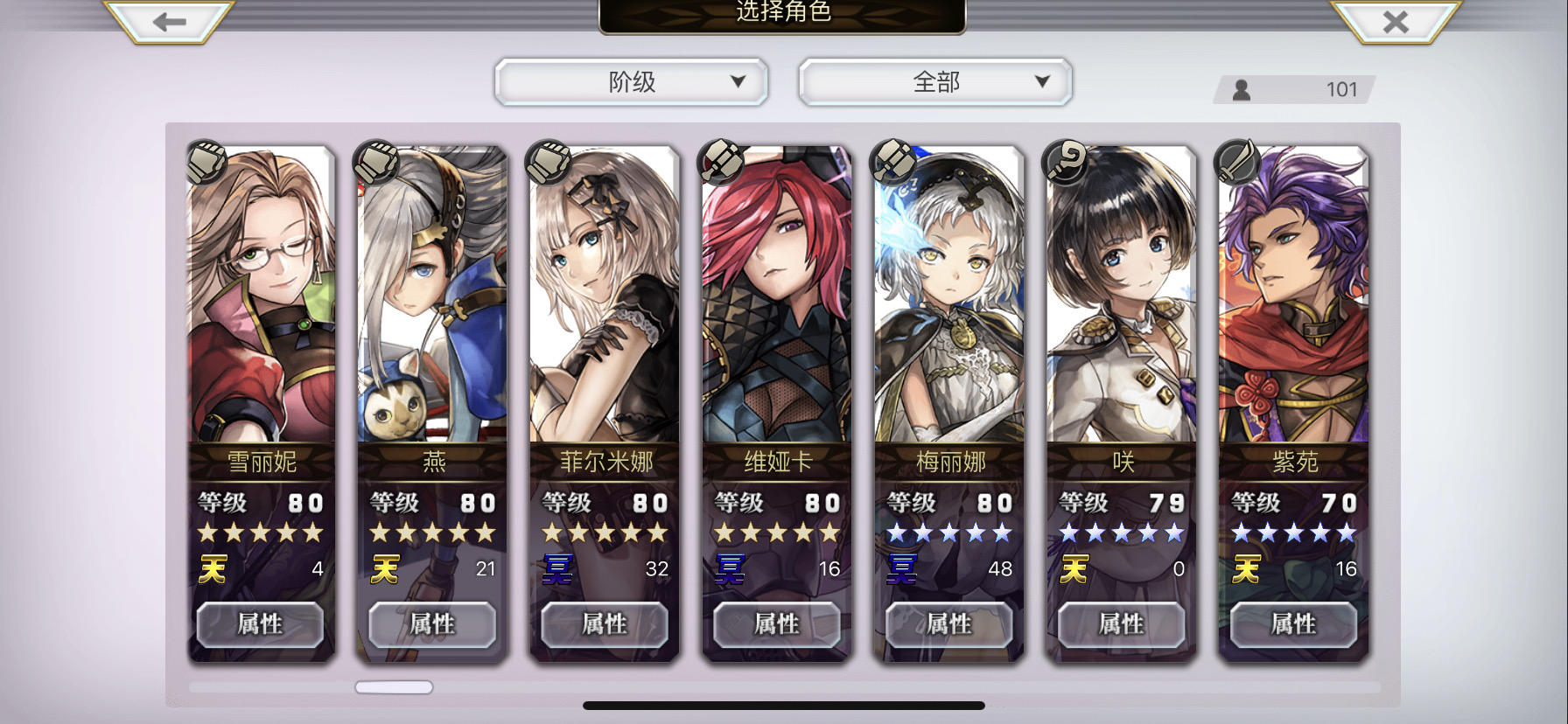The width and height of the screenshot is (1568, 724).
Task: Select character 菲尔米娜's portrait
Action: tap(605, 296)
